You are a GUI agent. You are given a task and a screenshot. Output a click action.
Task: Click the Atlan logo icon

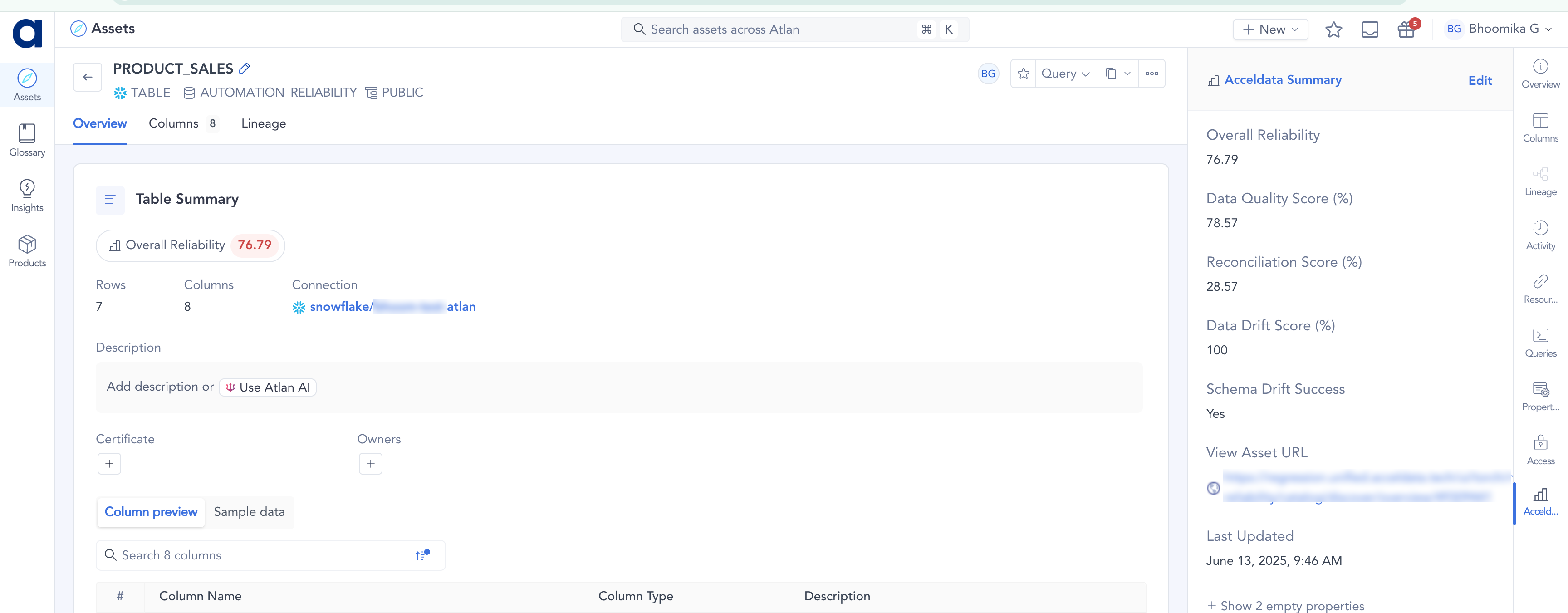coord(27,33)
